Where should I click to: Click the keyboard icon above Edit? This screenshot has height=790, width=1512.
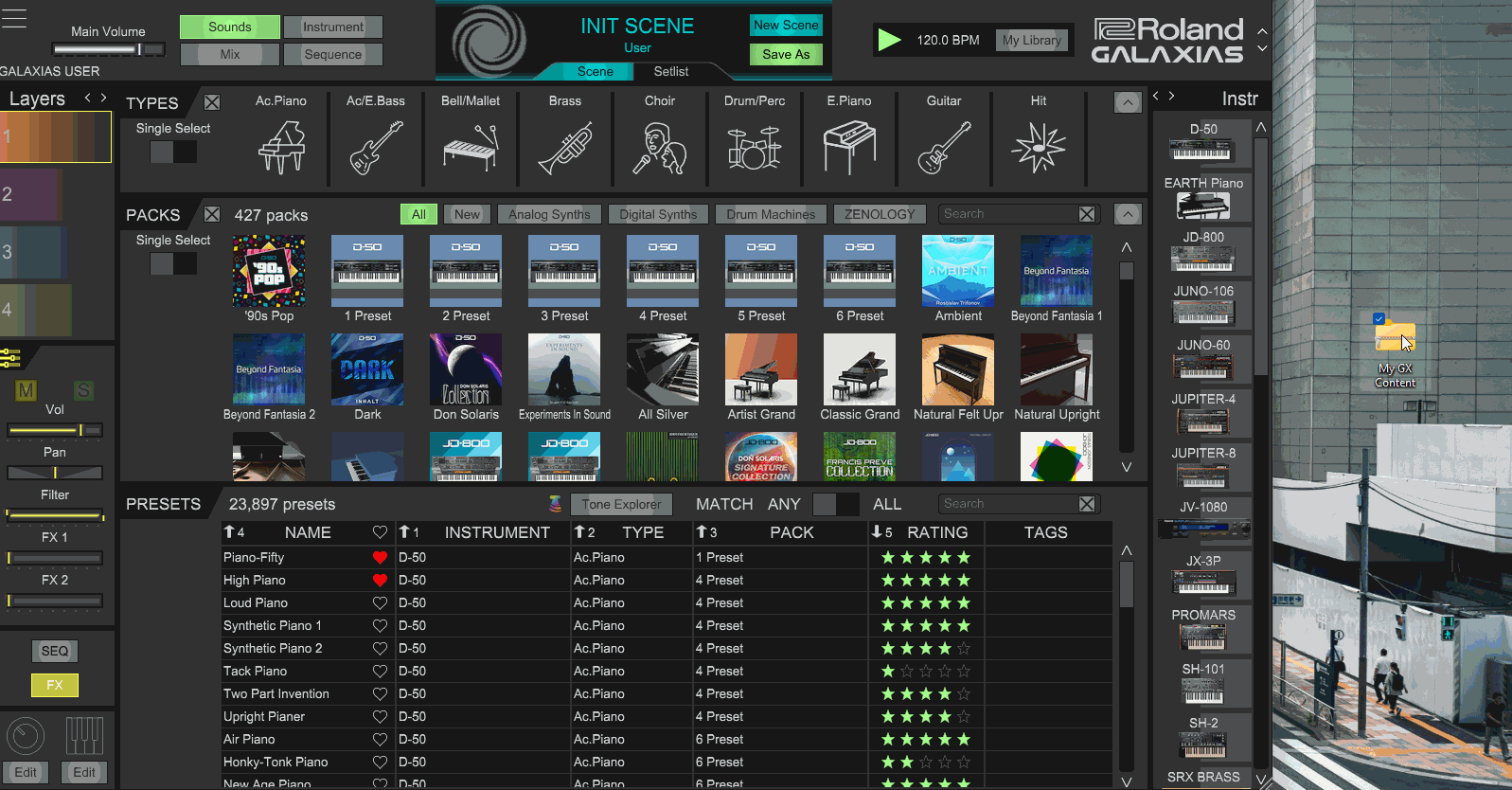[x=84, y=736]
